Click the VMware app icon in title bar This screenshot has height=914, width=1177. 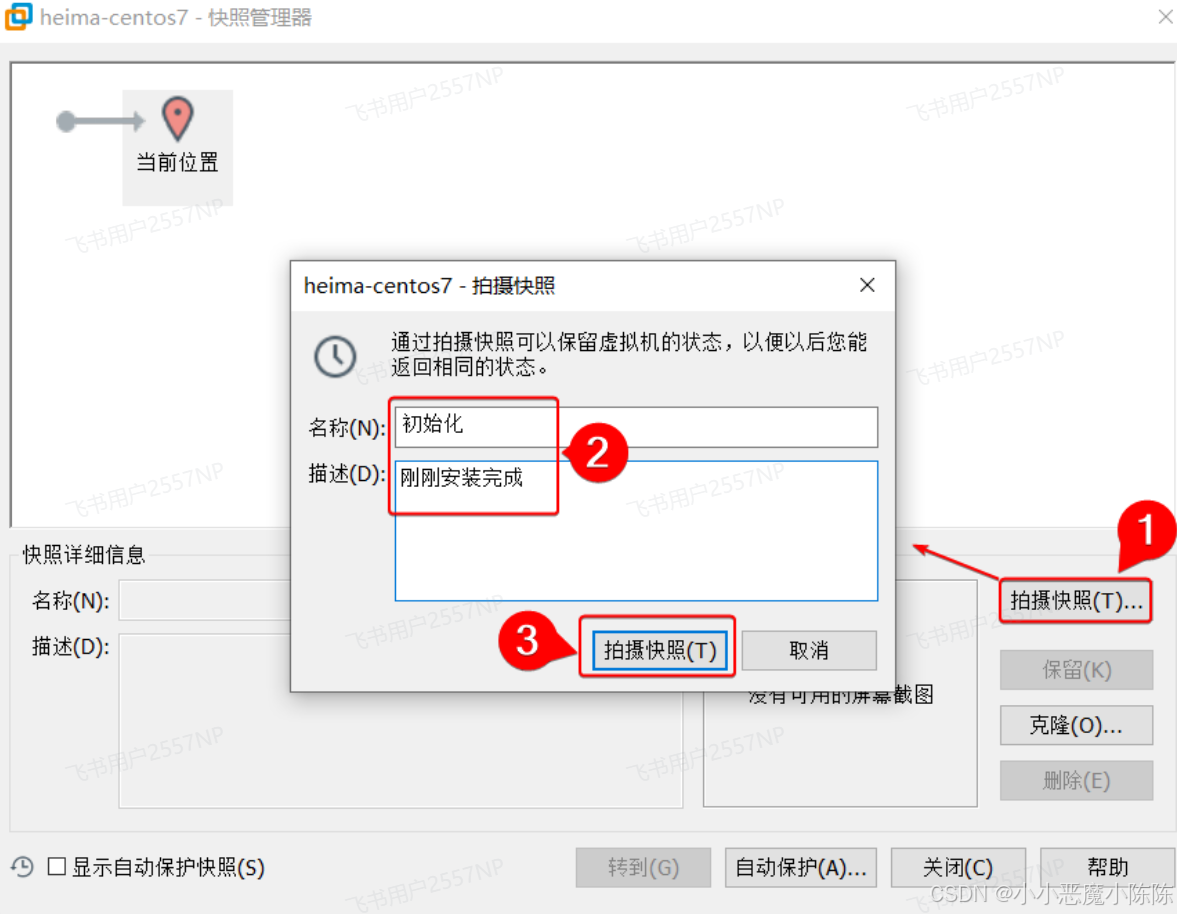coord(18,17)
